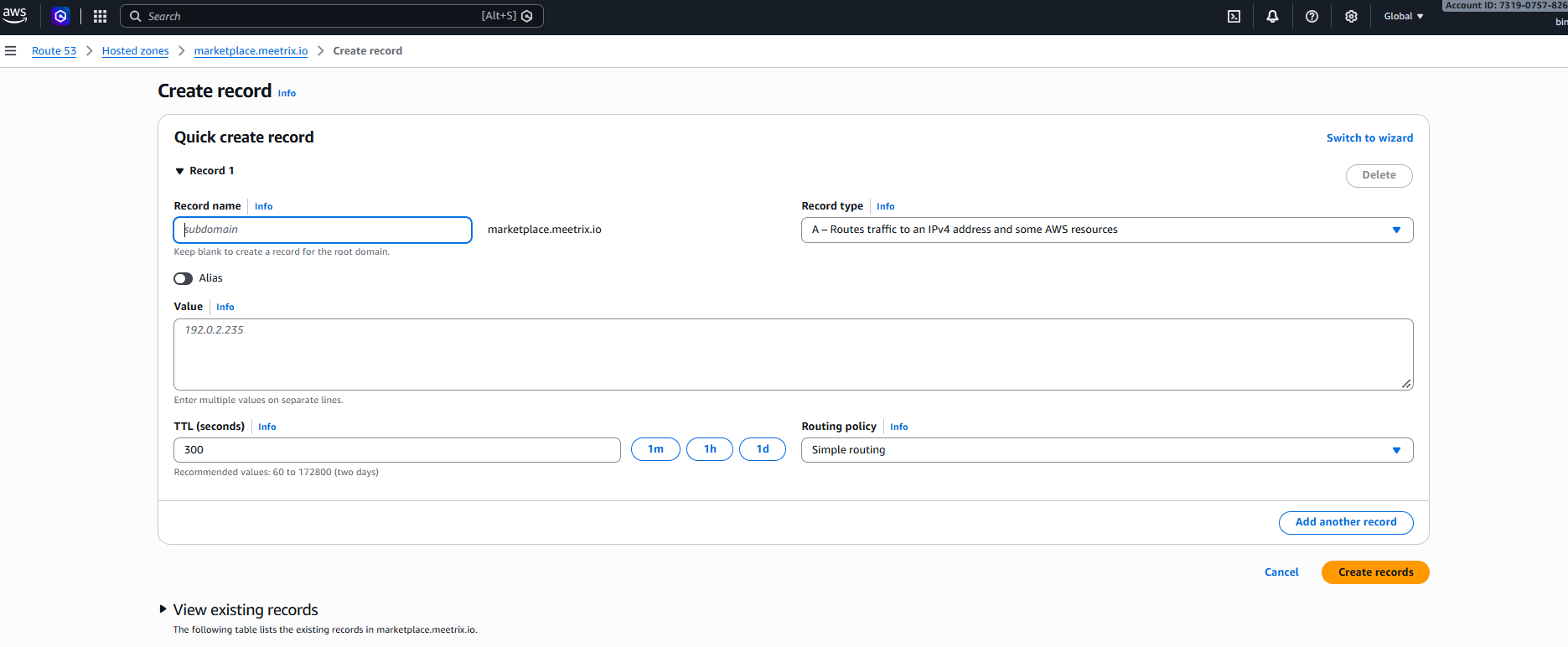Click Add another record button
The height and width of the screenshot is (647, 1568).
(1346, 522)
